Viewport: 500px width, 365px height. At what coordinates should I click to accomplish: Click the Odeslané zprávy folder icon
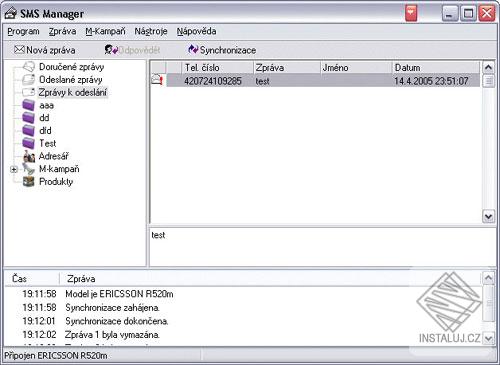point(29,79)
